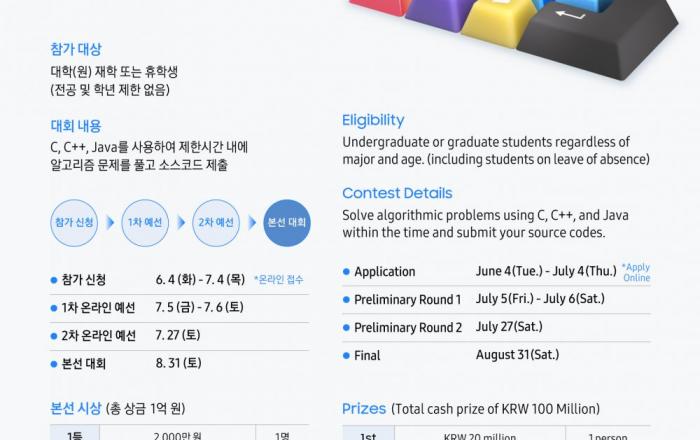Image resolution: width=700 pixels, height=440 pixels.
Task: Click the arrow between 2차 예선 and 본선 대회
Action: click(x=252, y=223)
